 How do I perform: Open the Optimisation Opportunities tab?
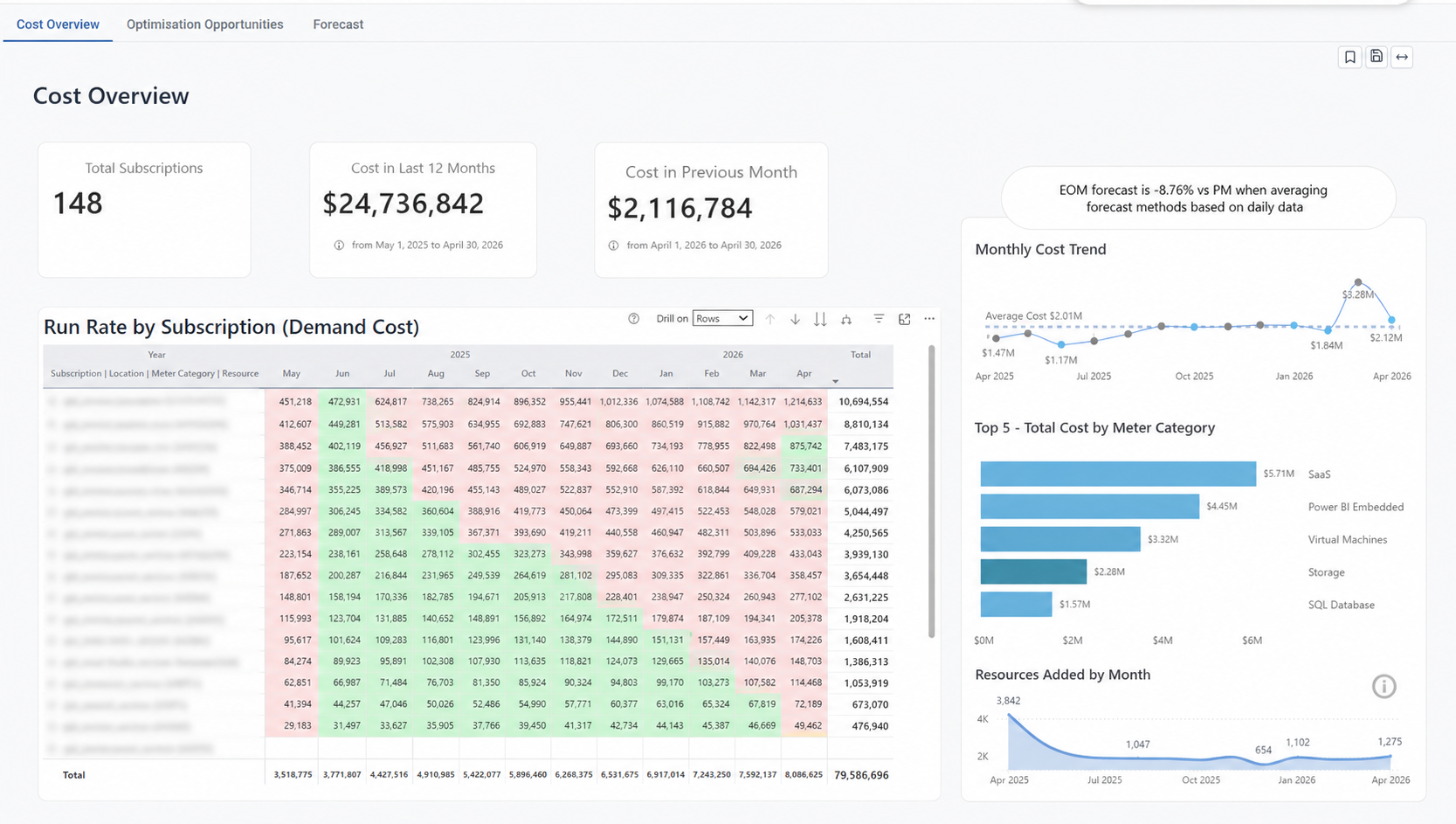(x=204, y=24)
